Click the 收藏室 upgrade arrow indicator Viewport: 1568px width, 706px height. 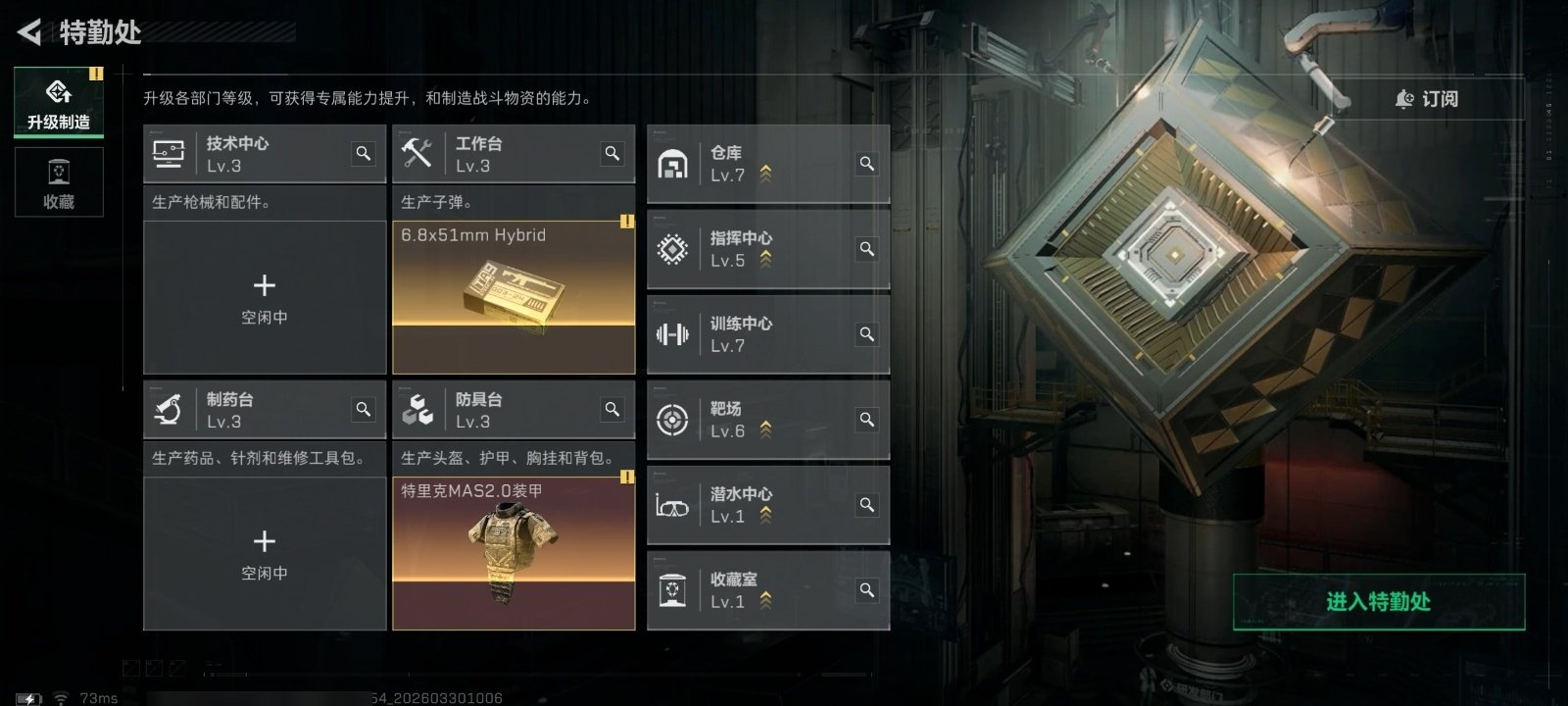coord(765,601)
